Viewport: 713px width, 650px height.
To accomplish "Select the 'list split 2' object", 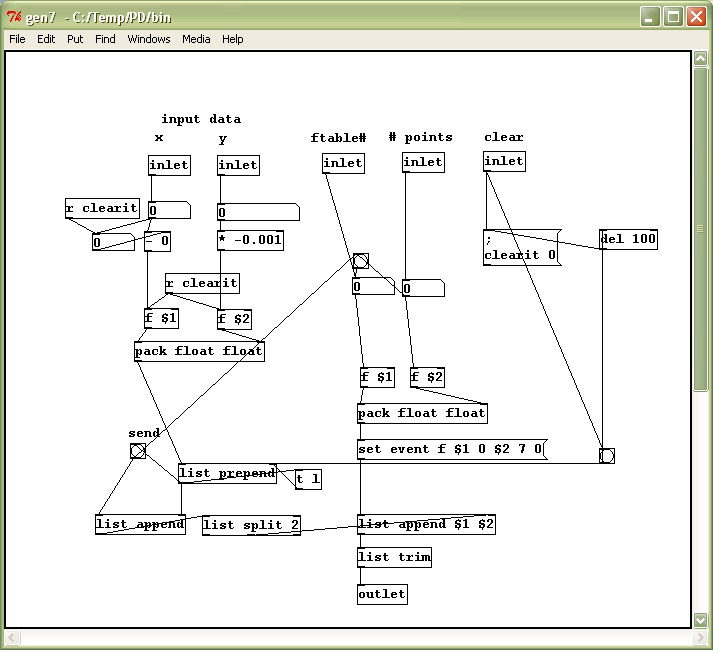I will [x=251, y=525].
